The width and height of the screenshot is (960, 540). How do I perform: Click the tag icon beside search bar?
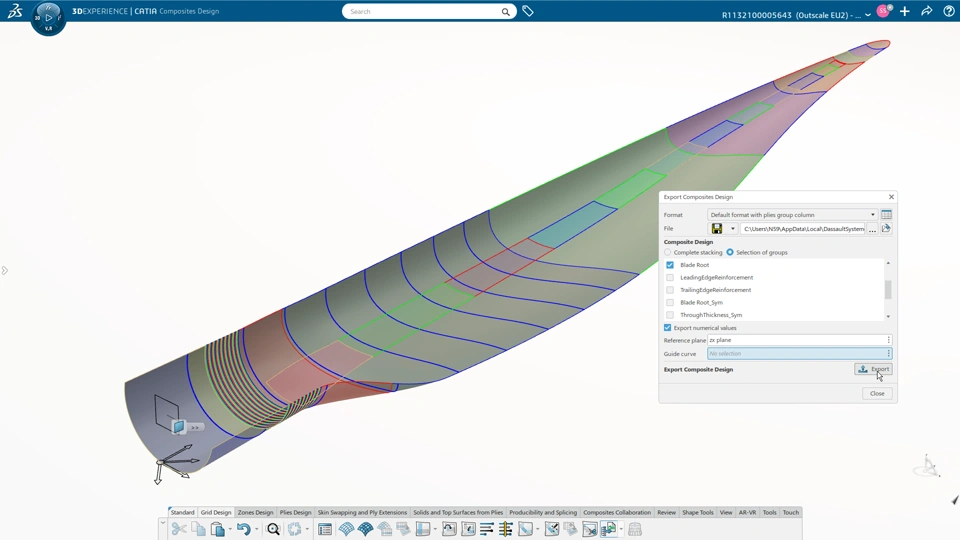[x=528, y=12]
